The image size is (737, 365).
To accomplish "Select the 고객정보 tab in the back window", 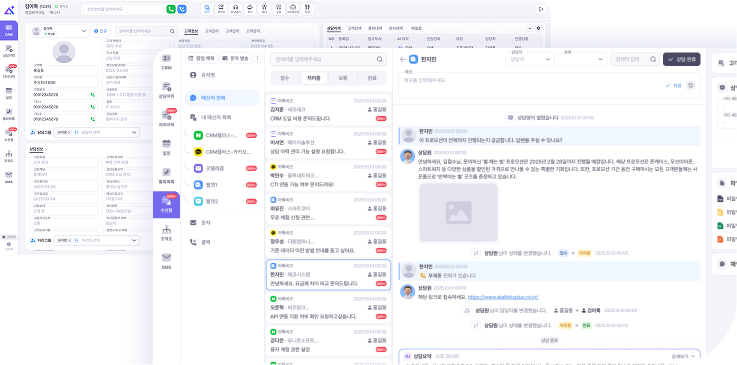I will [x=191, y=31].
